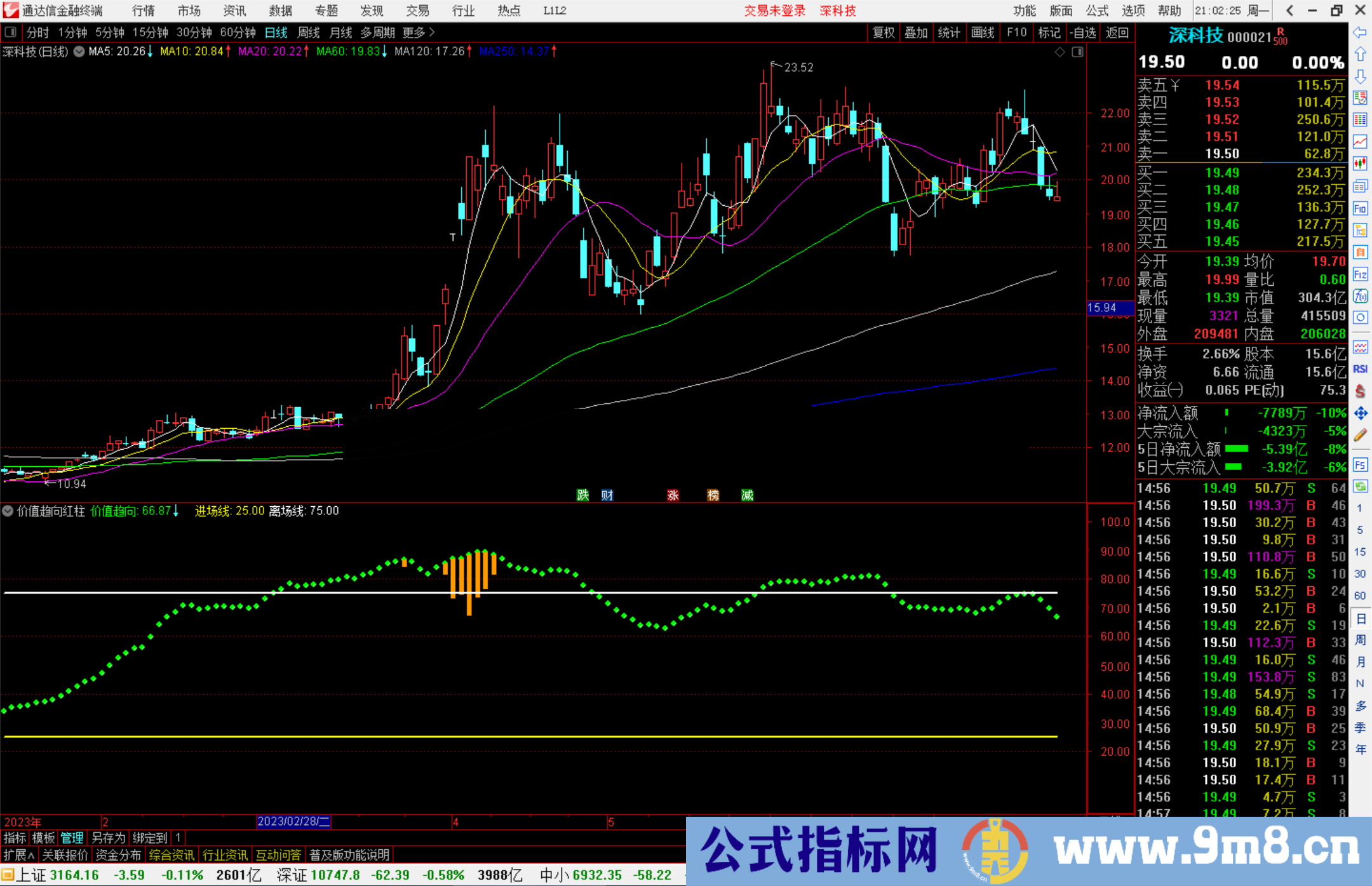Click the red S dollar sidebar icon
This screenshot has height=886, width=1372.
click(x=1360, y=391)
